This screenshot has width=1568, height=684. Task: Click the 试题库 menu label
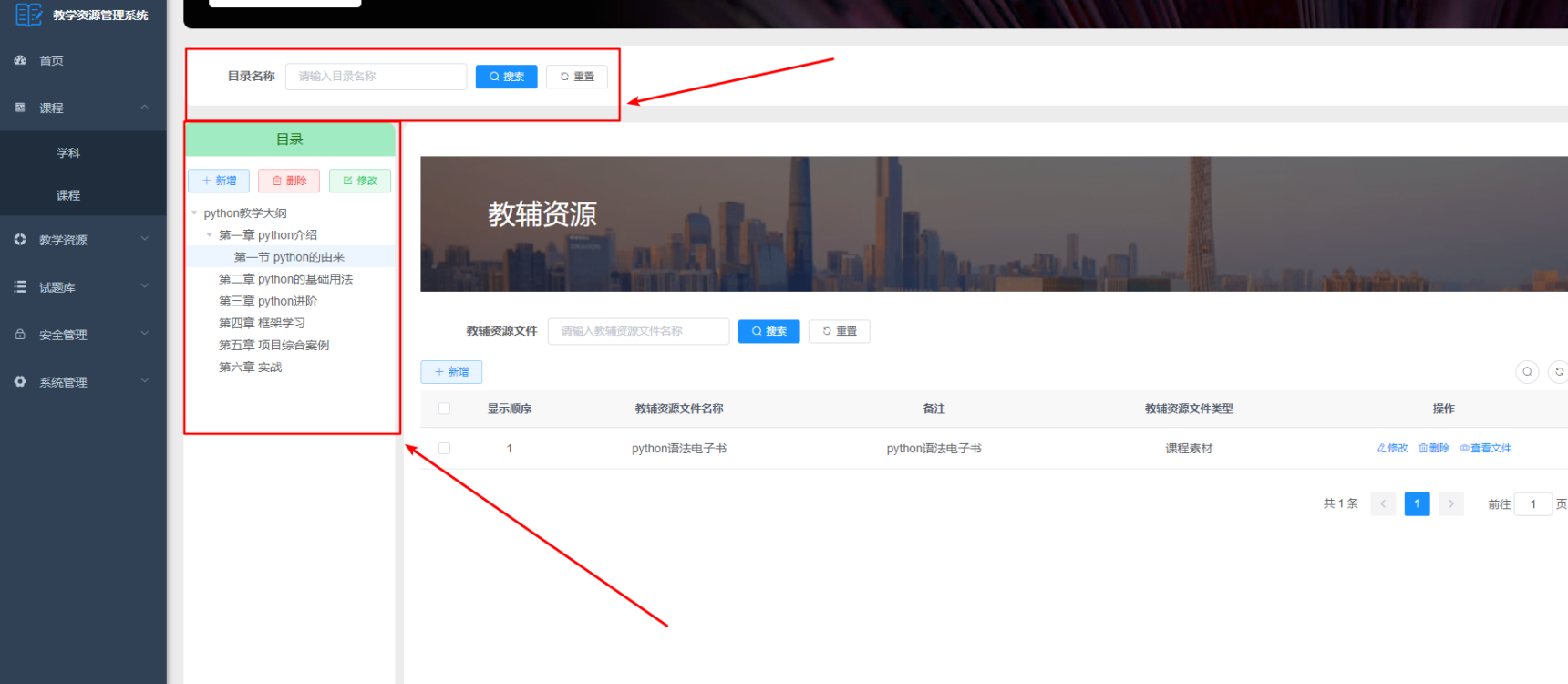[x=57, y=287]
